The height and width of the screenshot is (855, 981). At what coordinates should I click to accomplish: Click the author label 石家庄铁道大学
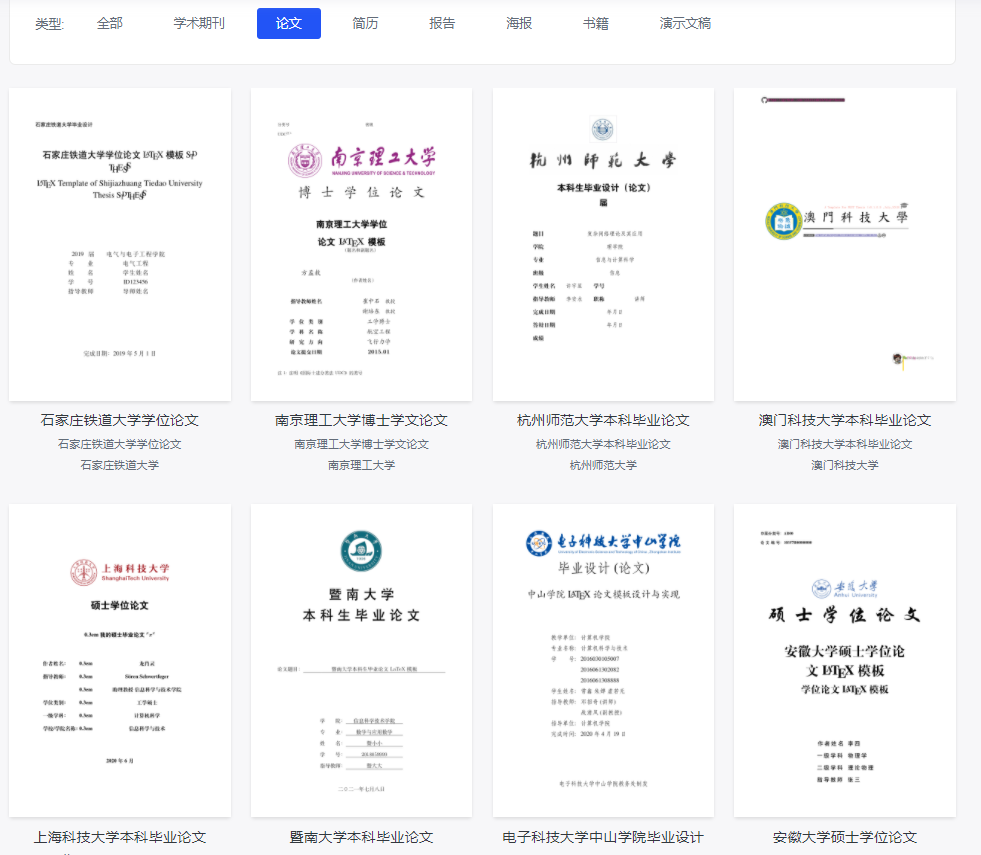[119, 465]
